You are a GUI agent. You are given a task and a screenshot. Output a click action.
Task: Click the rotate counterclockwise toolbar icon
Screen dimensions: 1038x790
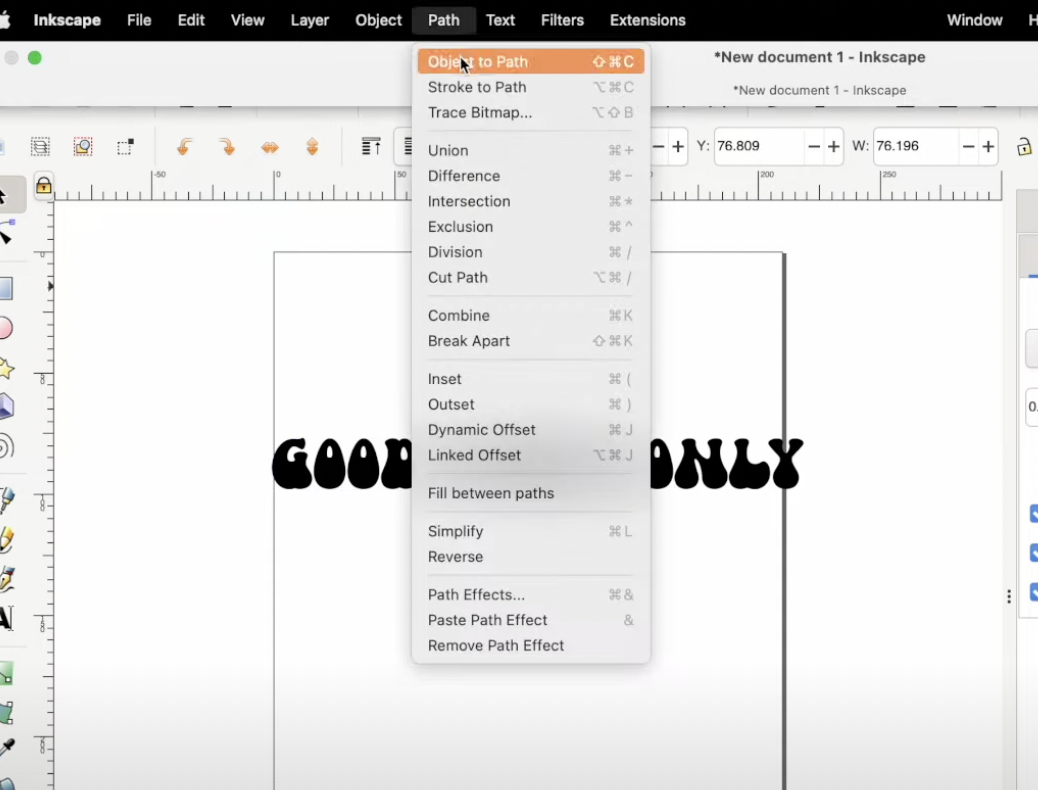183,146
